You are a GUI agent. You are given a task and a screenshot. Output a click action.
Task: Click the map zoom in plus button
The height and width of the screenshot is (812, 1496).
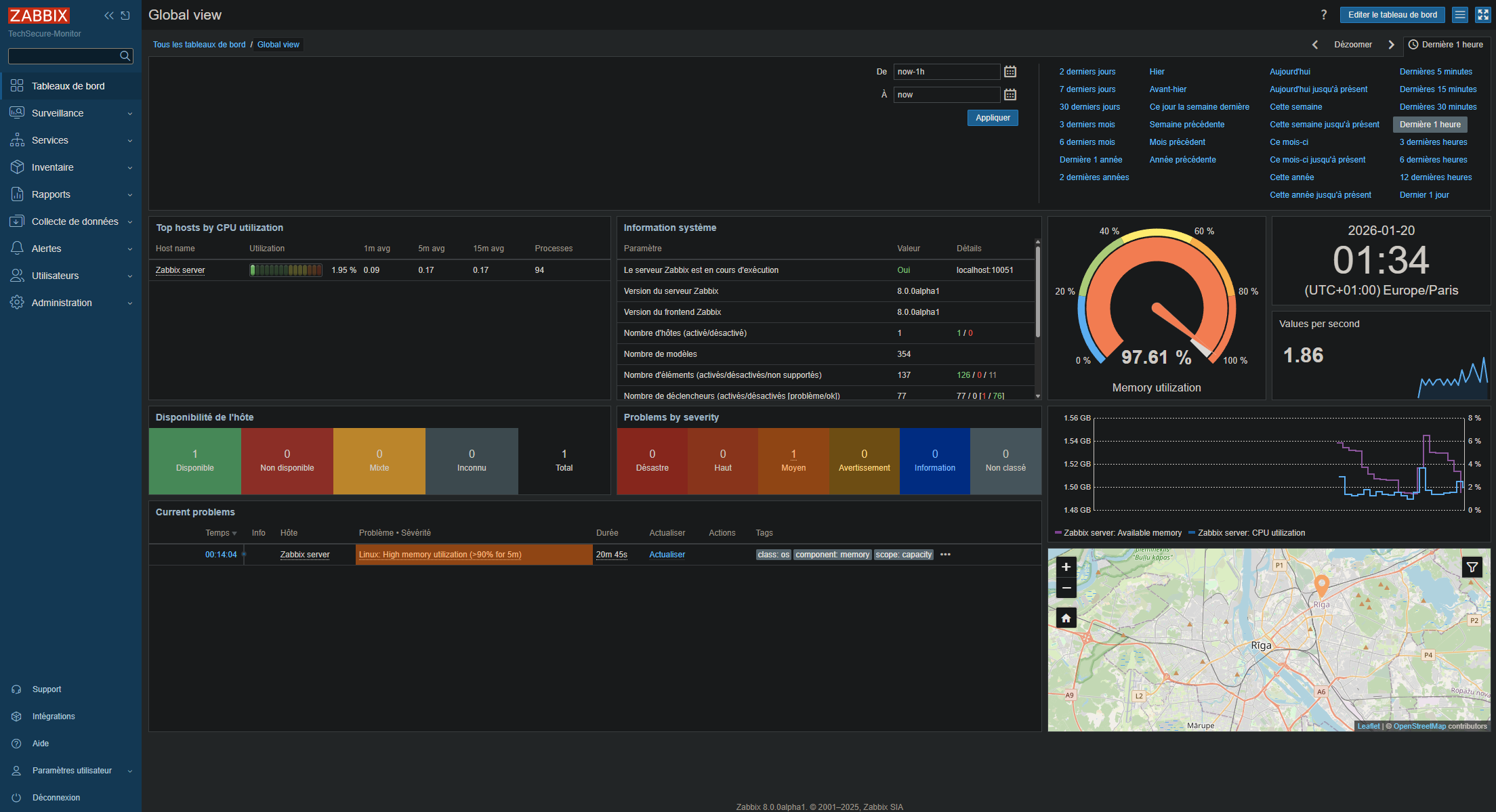1066,567
